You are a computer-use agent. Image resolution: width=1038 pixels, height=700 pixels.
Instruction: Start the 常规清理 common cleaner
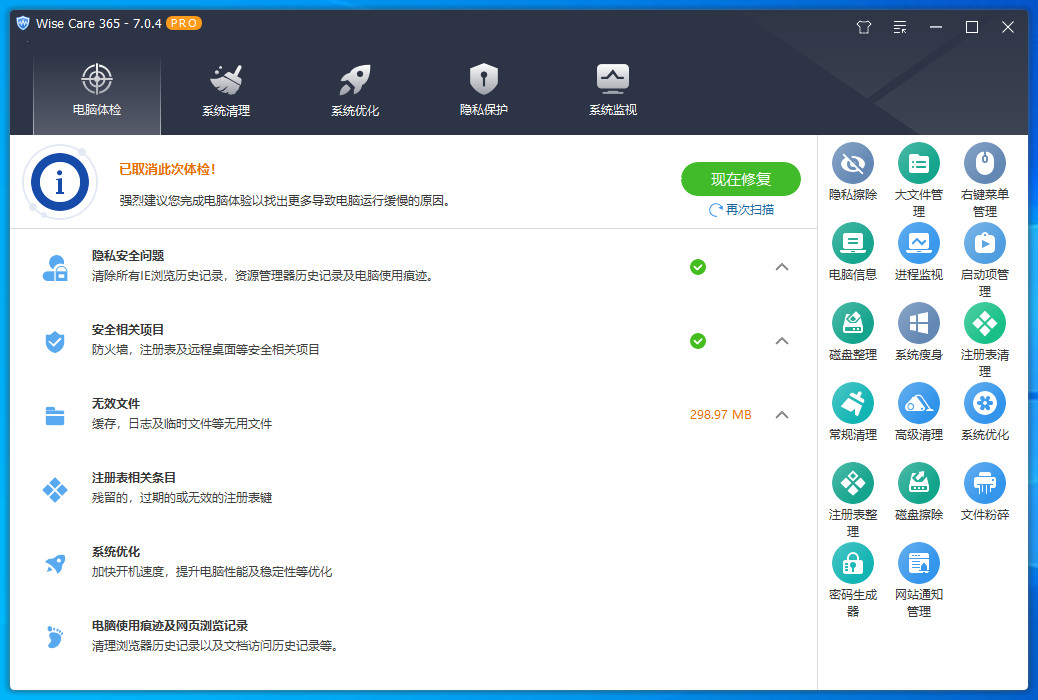tap(853, 413)
